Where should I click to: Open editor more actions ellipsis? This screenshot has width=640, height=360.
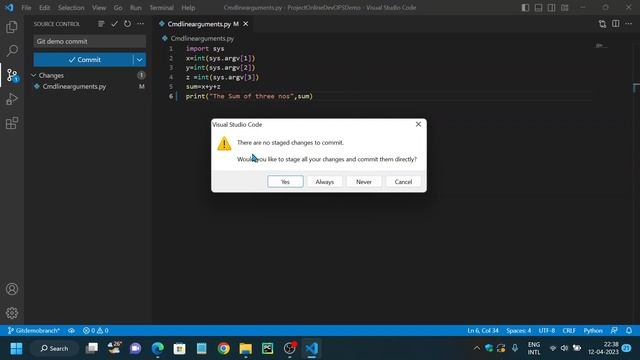(629, 24)
